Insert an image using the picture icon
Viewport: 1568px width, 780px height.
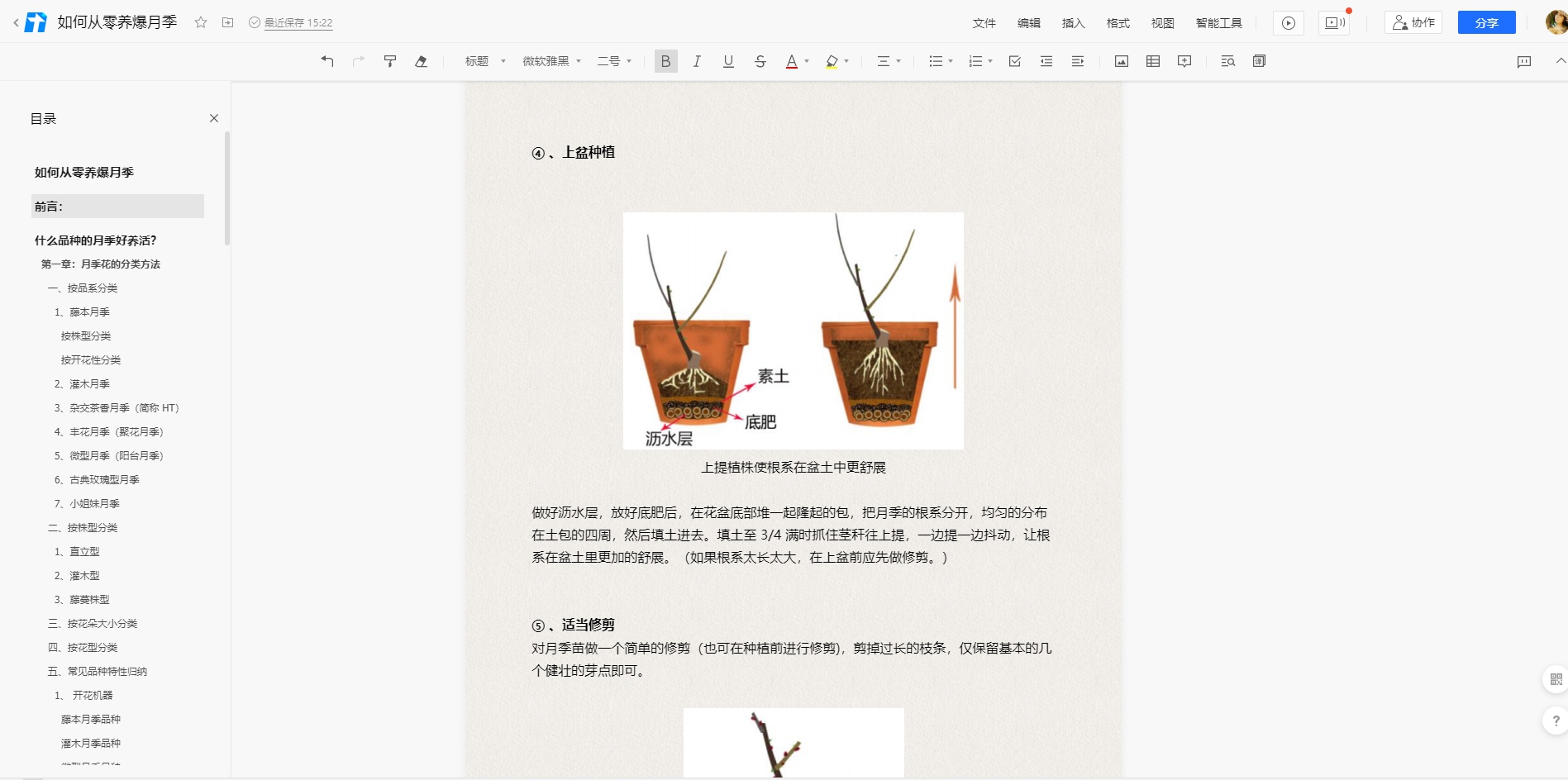[x=1122, y=61]
